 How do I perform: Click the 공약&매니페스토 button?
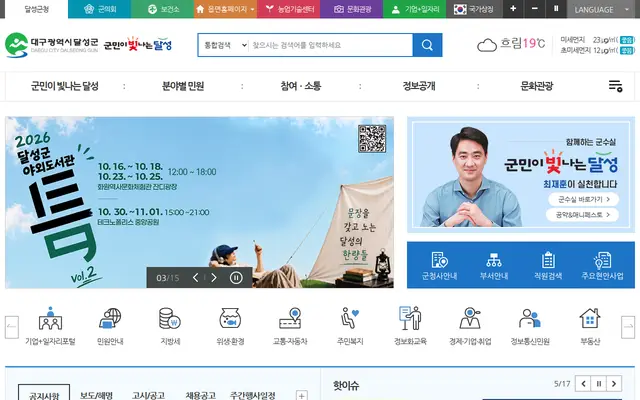click(x=583, y=215)
